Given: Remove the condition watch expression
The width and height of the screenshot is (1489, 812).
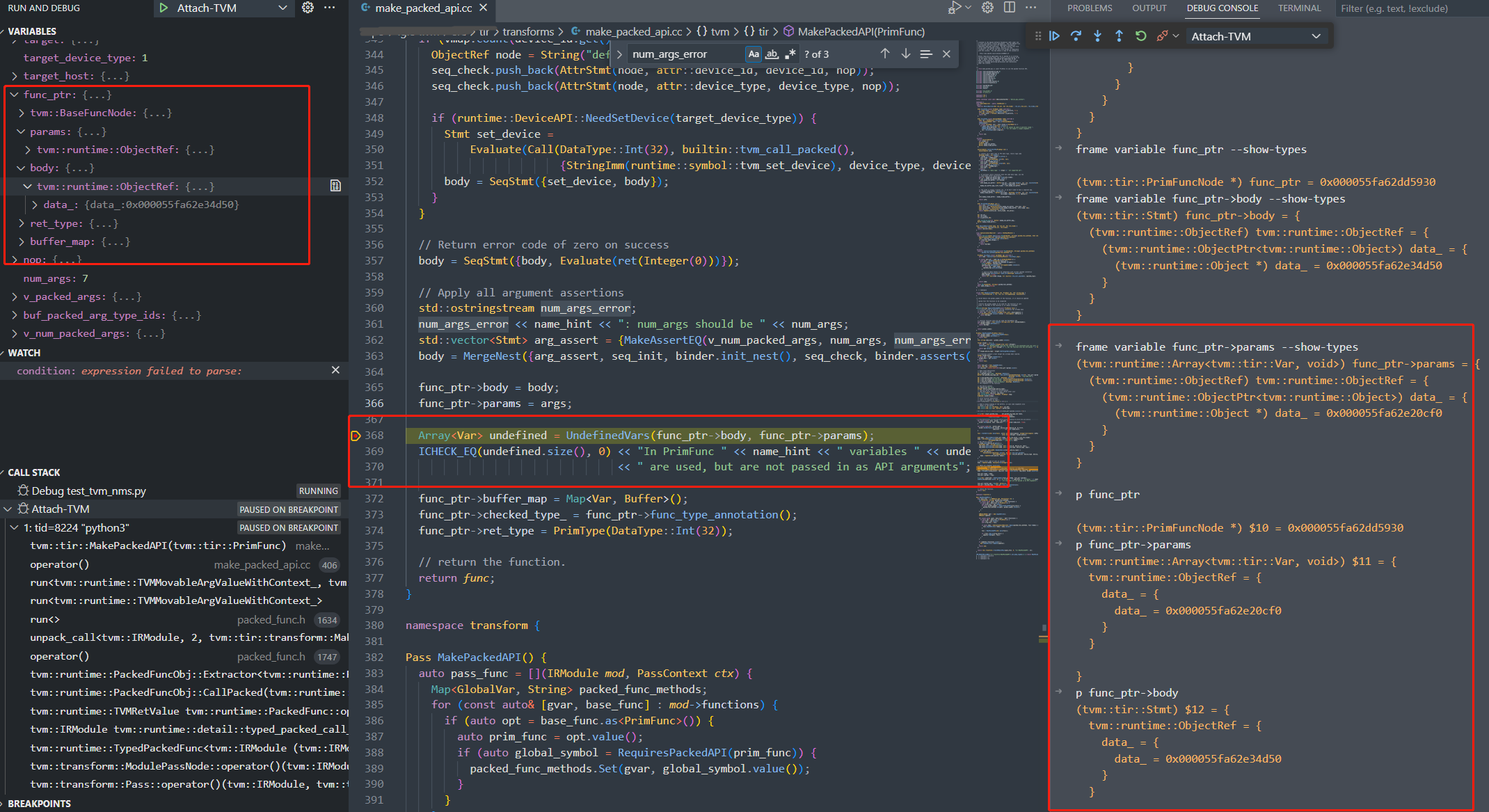Looking at the screenshot, I should (x=335, y=370).
